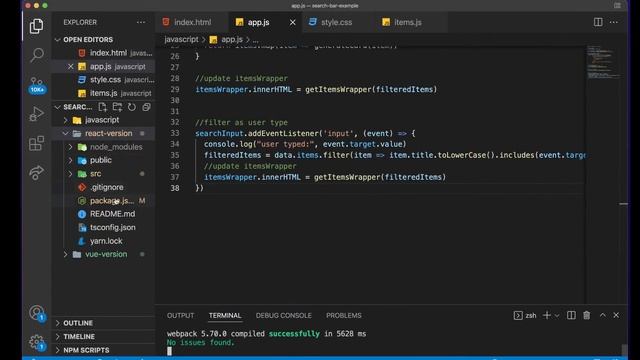Open the Explorer view in activity bar
Viewport: 640px width, 360px height.
(36, 26)
